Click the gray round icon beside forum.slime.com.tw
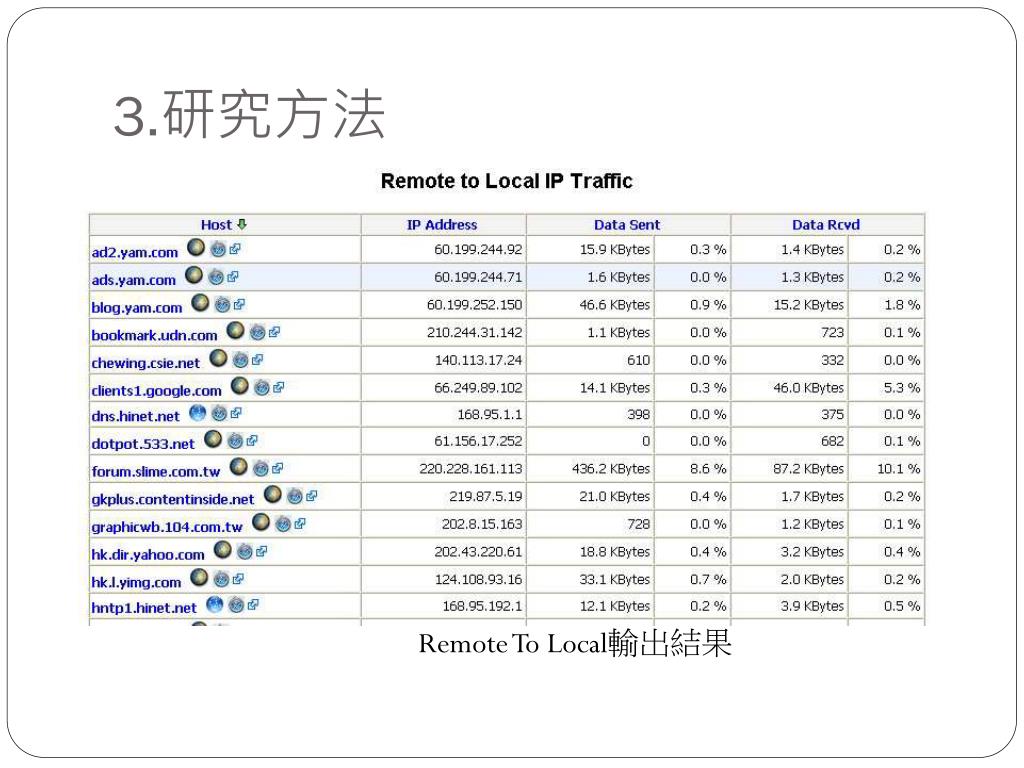The height and width of the screenshot is (768, 1024). point(261,468)
